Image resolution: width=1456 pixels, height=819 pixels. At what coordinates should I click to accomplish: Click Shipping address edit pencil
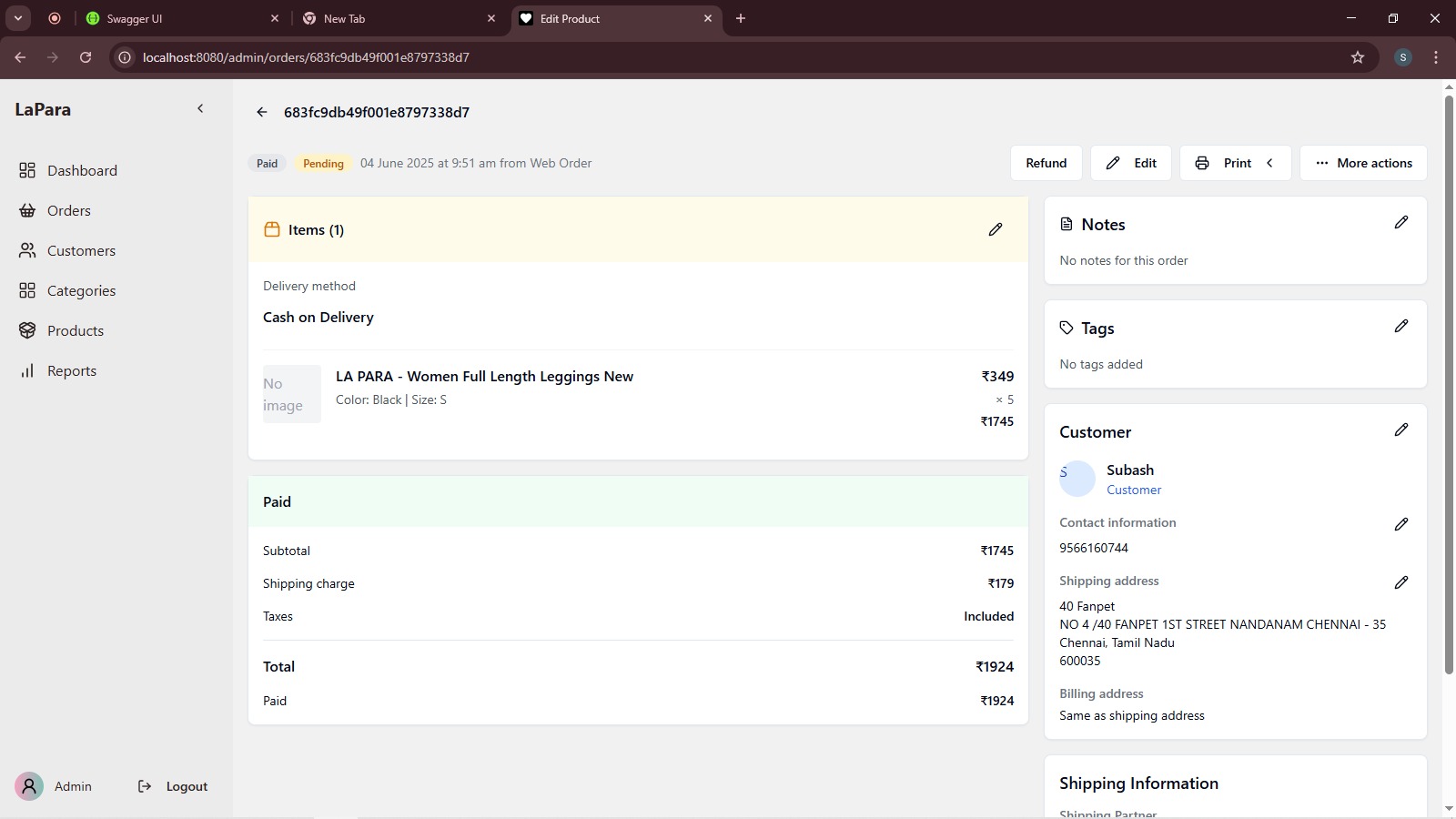(x=1400, y=582)
